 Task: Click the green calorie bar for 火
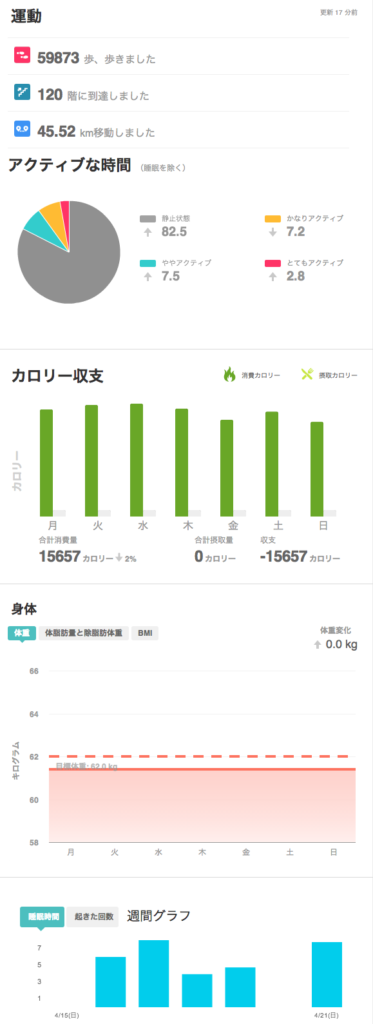(91, 461)
